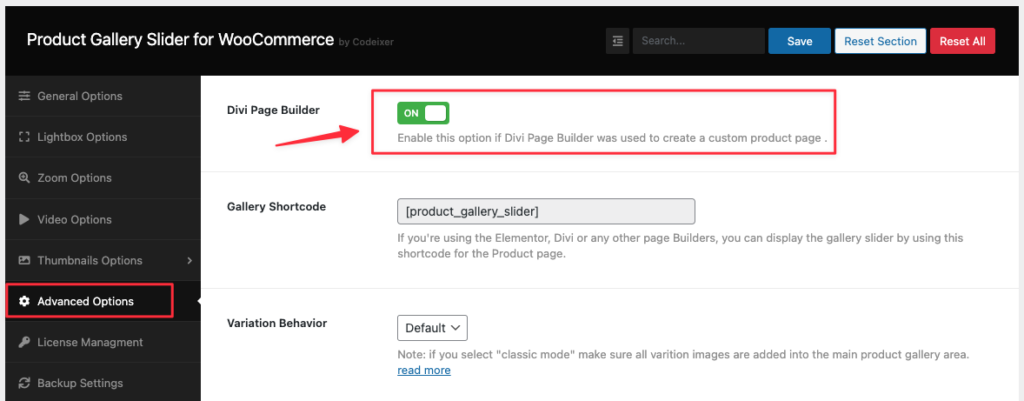
Task: Click the Variation Behavior label
Action: (277, 323)
